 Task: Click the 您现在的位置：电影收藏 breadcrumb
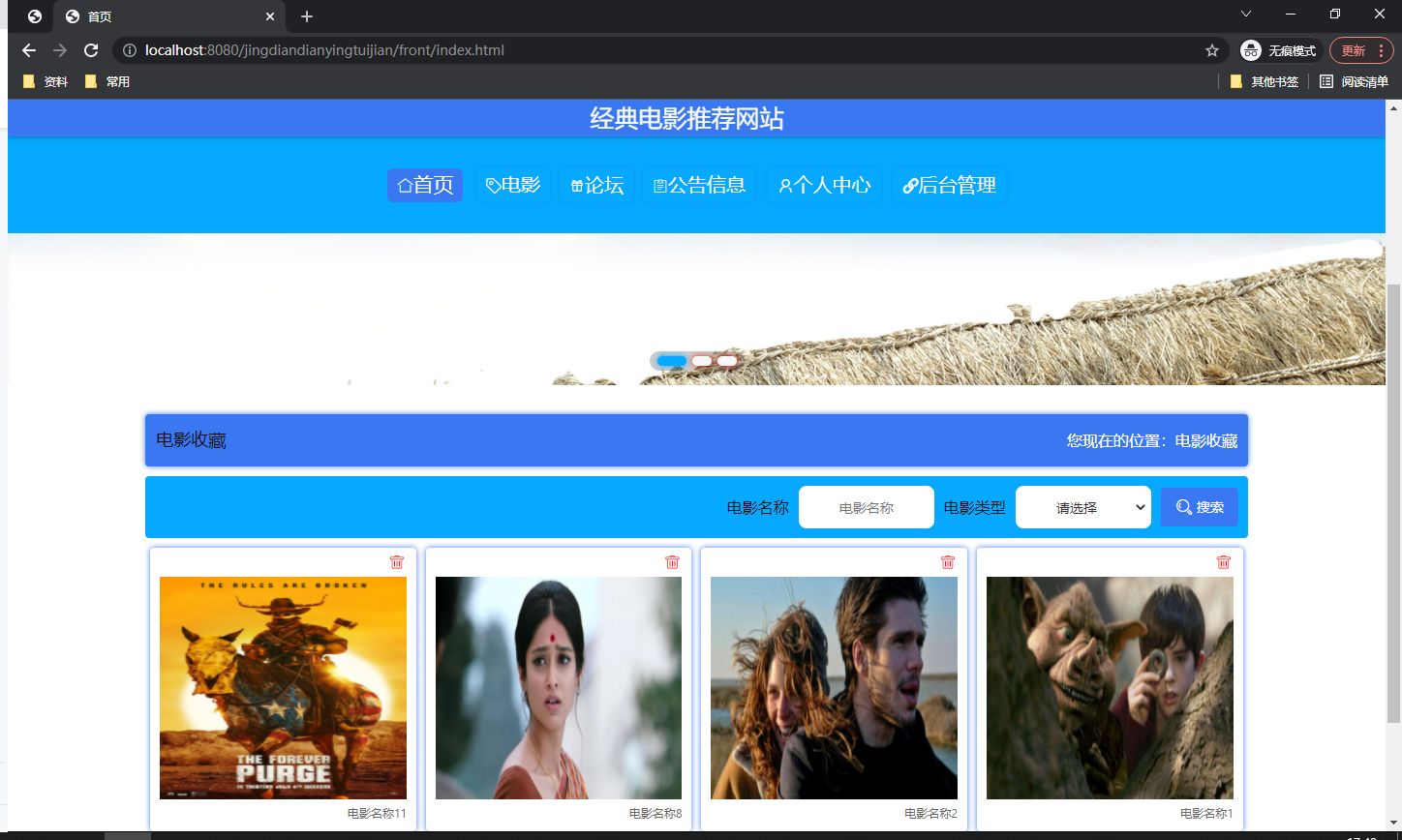pos(1152,440)
